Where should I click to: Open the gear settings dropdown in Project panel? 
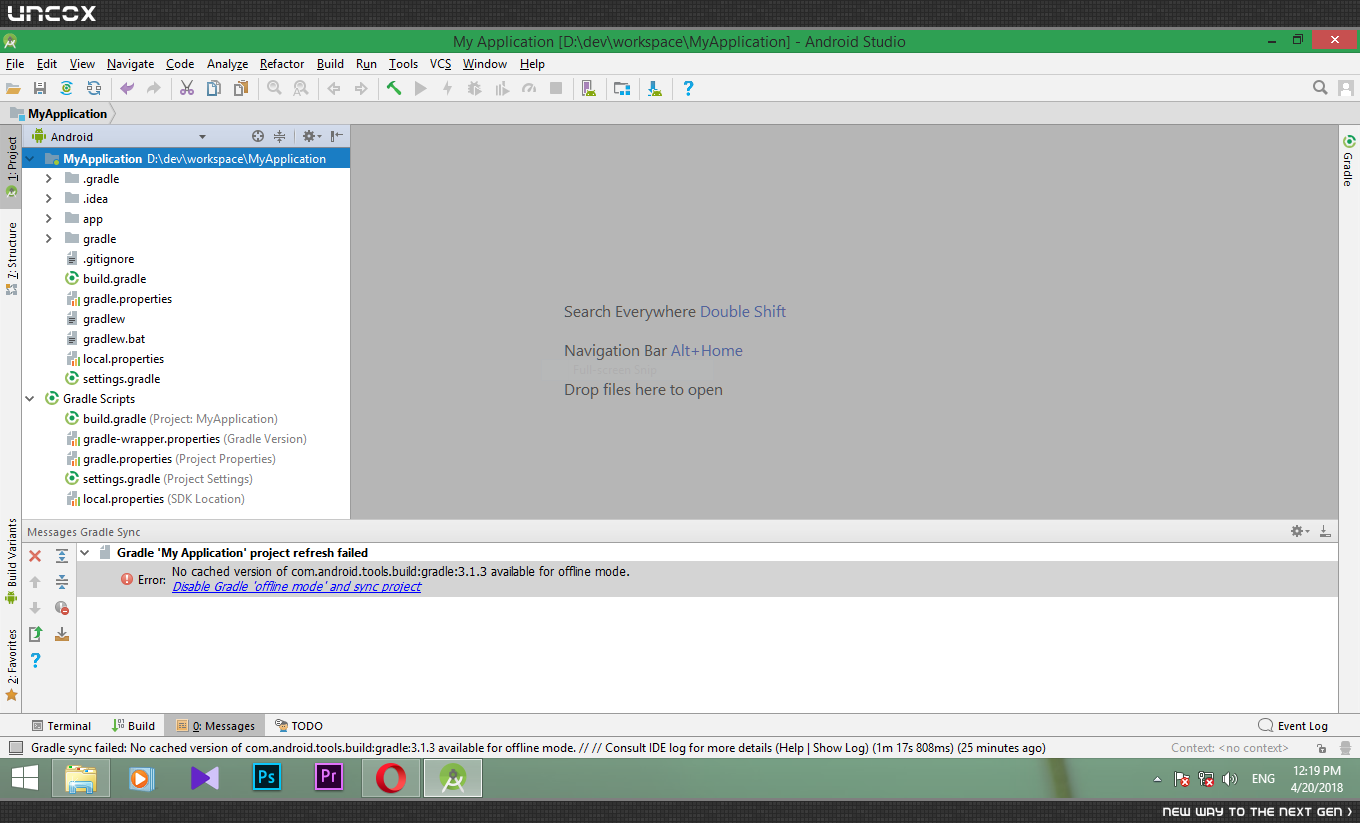pyautogui.click(x=312, y=136)
